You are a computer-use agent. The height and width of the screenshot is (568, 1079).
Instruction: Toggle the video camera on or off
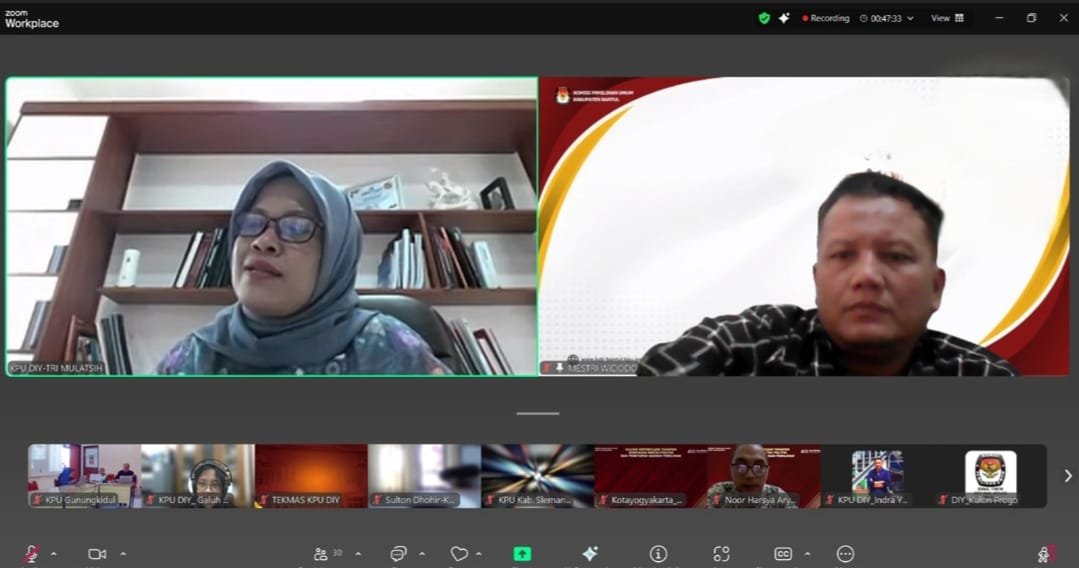97,554
